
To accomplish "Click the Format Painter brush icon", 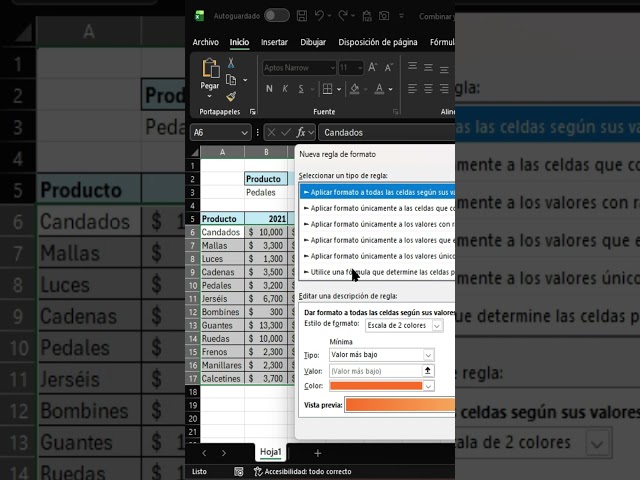I will tap(231, 97).
